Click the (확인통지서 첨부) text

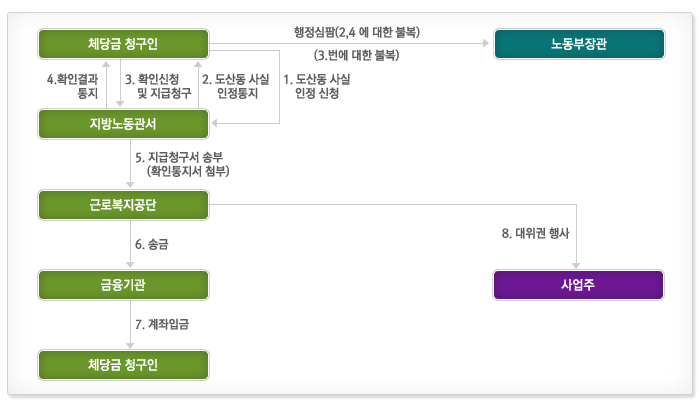click(188, 171)
